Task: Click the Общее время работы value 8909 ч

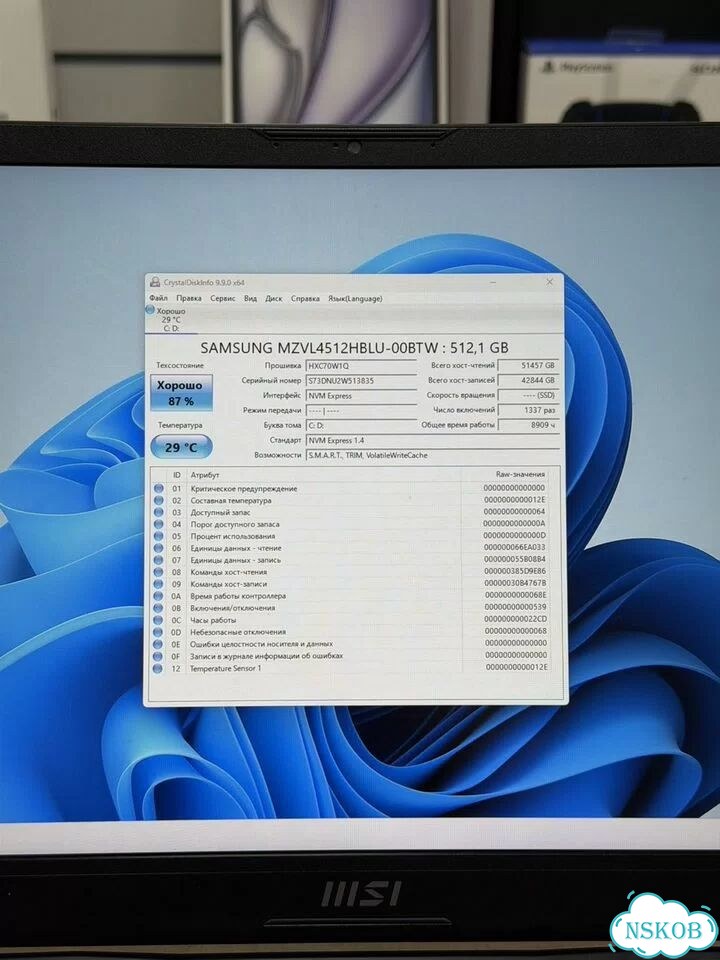Action: coord(528,424)
